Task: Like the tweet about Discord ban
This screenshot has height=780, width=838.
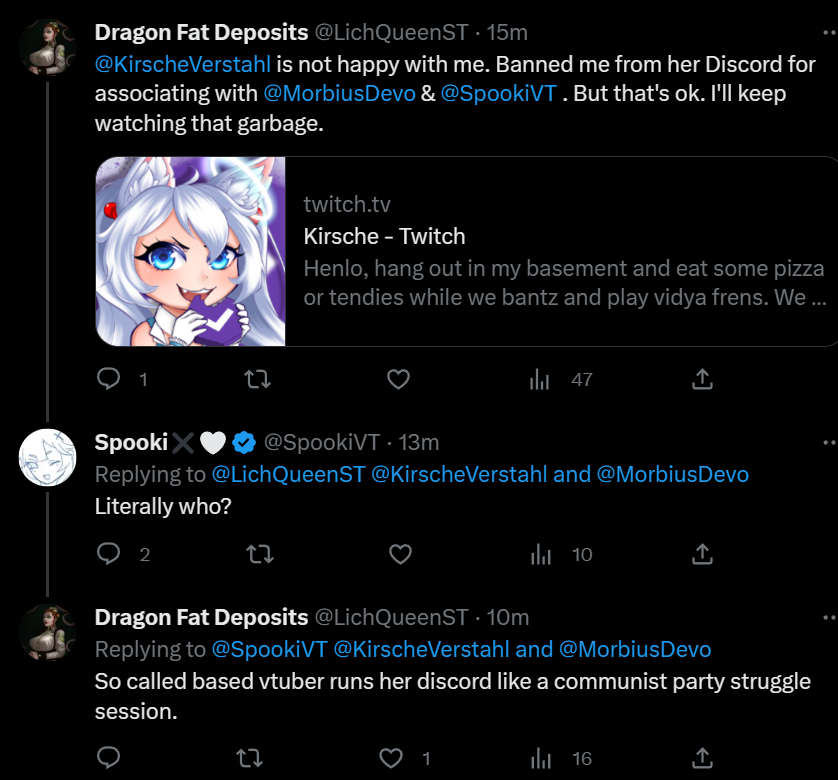Action: (x=398, y=379)
